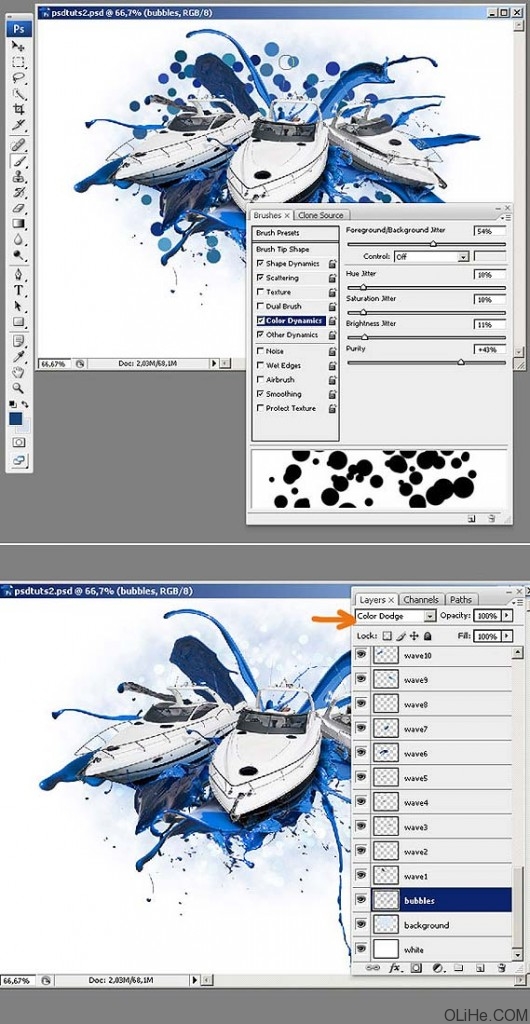Select the Crop tool in toolbox
This screenshot has height=1024, width=530.
pos(19,109)
